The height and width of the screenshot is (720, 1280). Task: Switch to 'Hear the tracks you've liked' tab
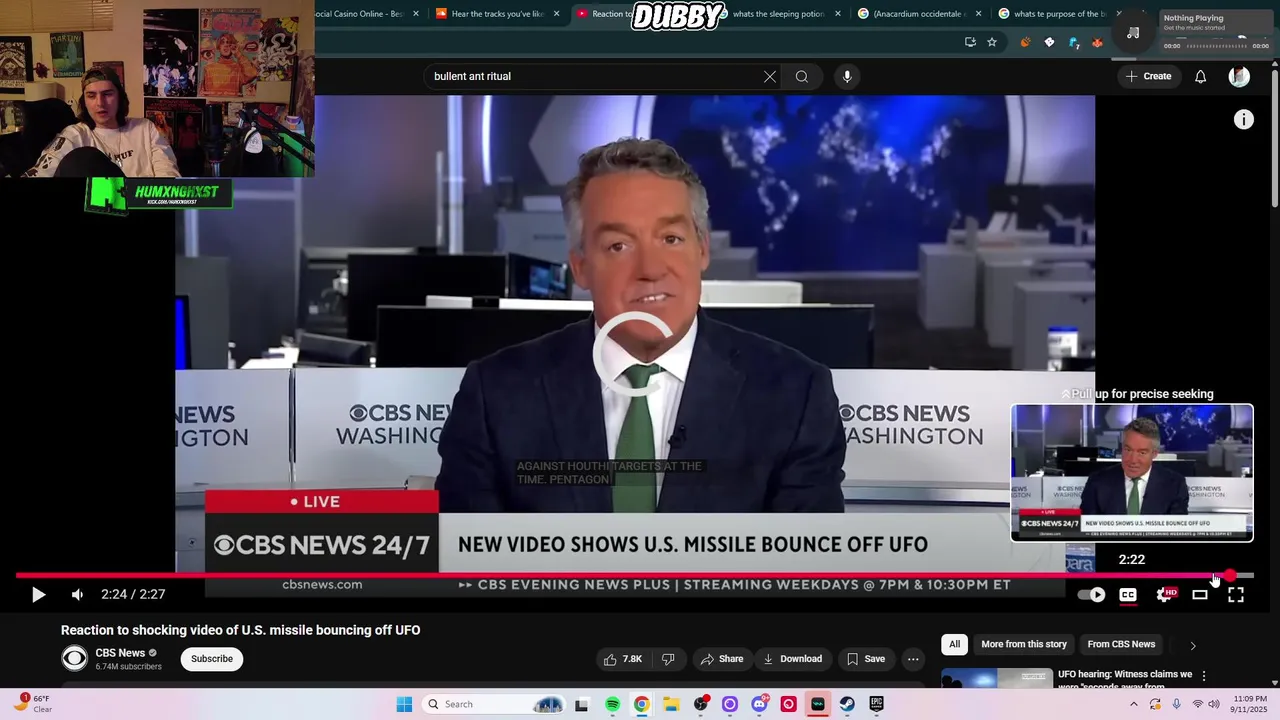coord(497,14)
